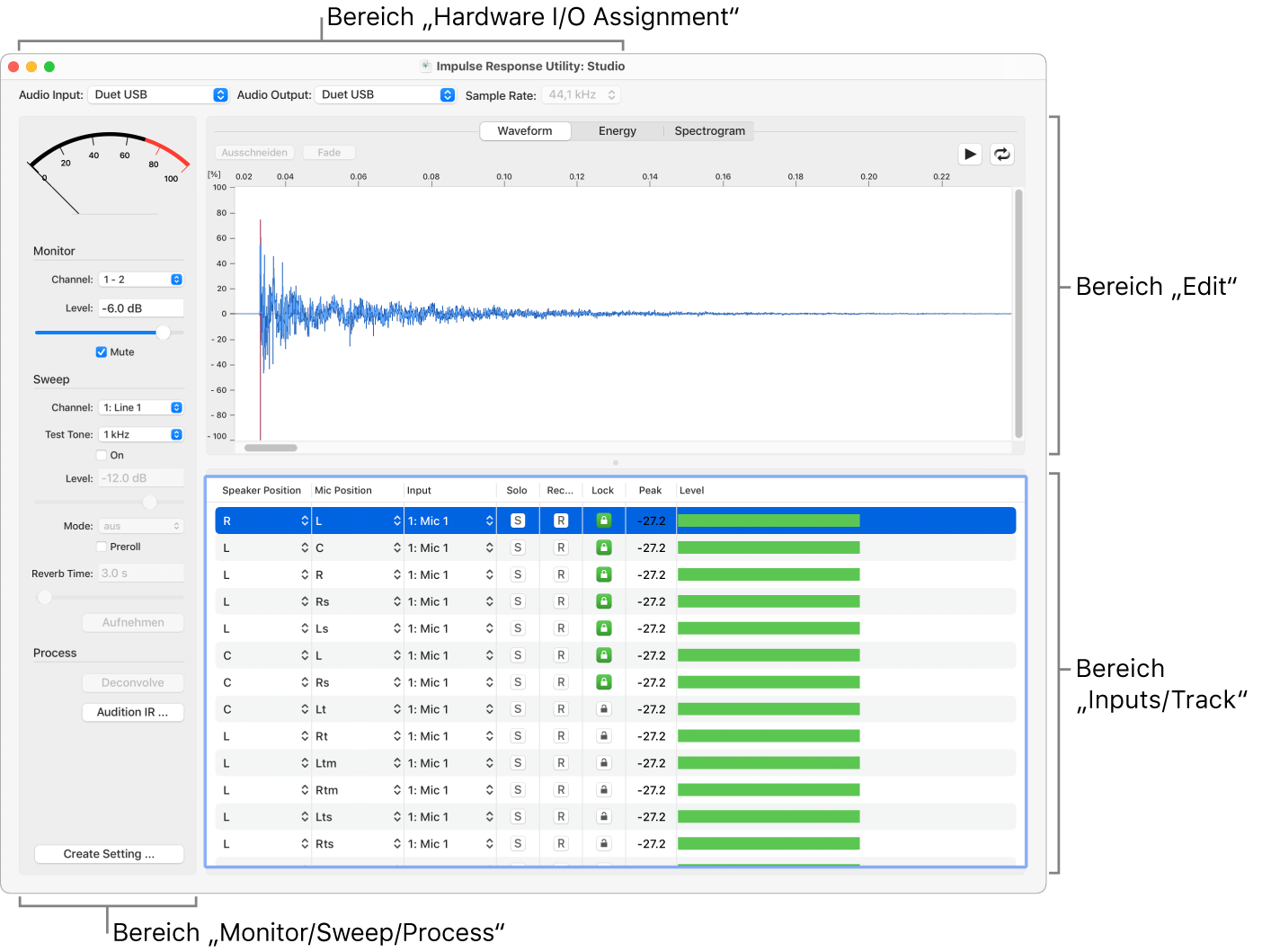
Task: Enable the Preroll checkbox
Action: [102, 547]
